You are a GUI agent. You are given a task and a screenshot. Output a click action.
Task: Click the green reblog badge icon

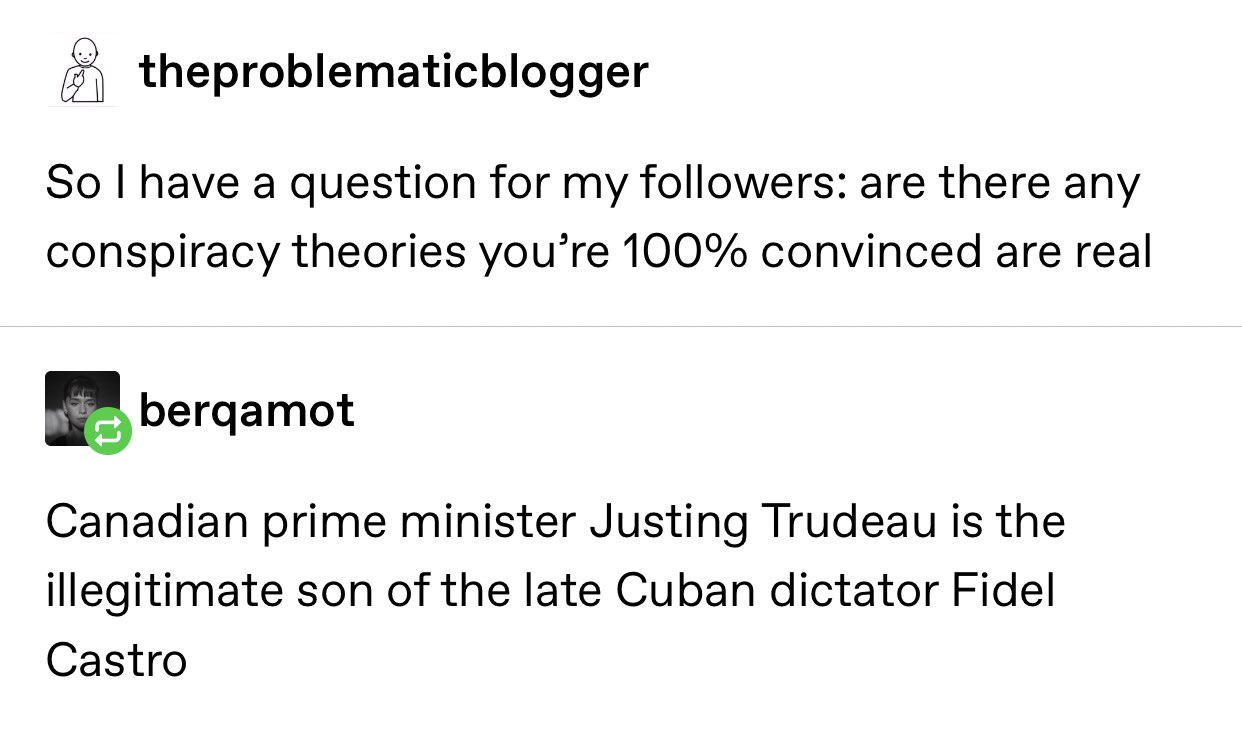[108, 431]
